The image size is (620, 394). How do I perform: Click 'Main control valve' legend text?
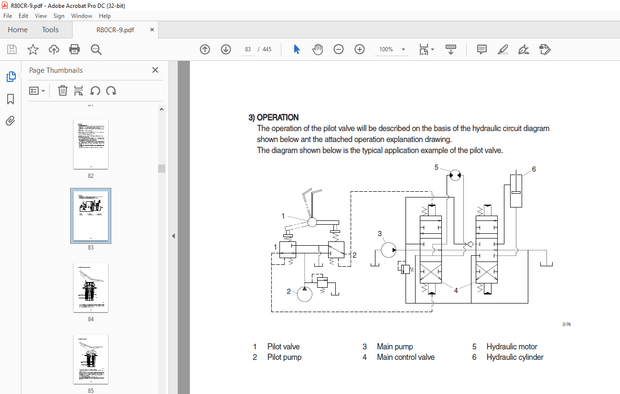pos(405,357)
